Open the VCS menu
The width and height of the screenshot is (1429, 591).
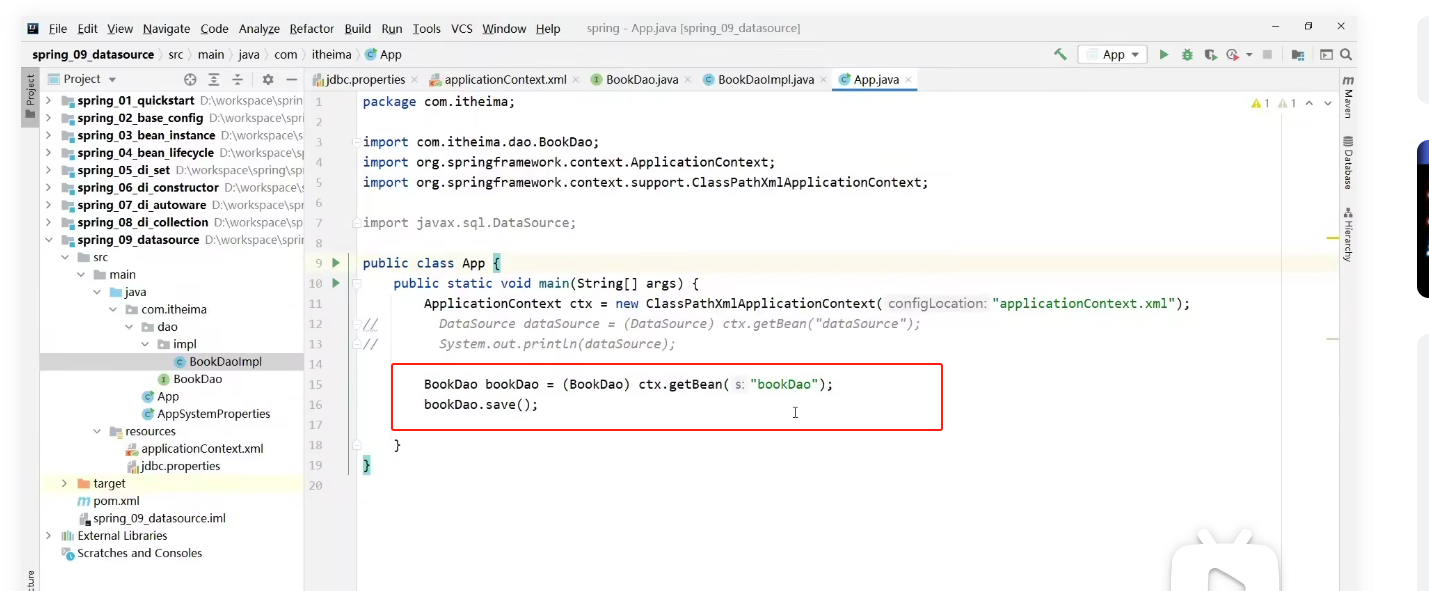pos(462,28)
